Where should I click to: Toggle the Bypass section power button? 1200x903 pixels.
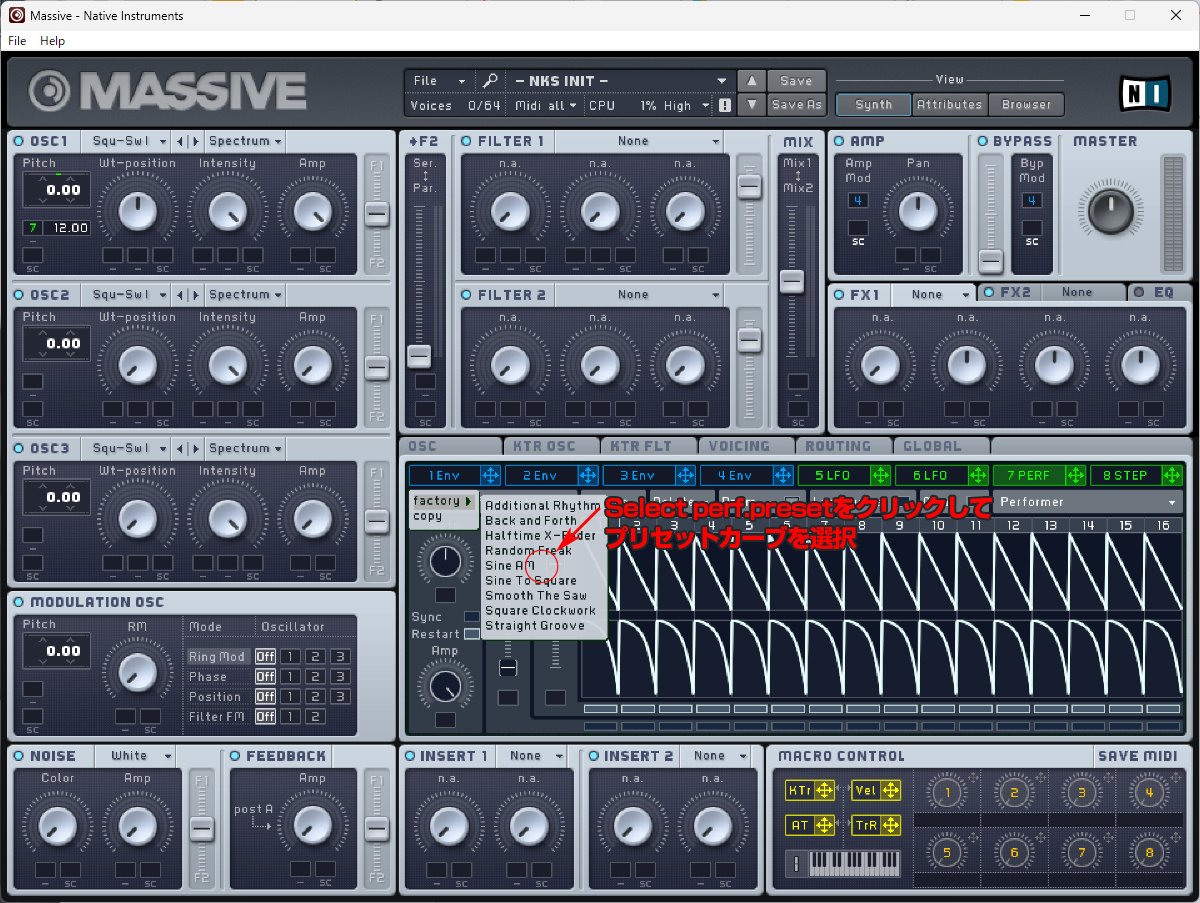pos(983,141)
